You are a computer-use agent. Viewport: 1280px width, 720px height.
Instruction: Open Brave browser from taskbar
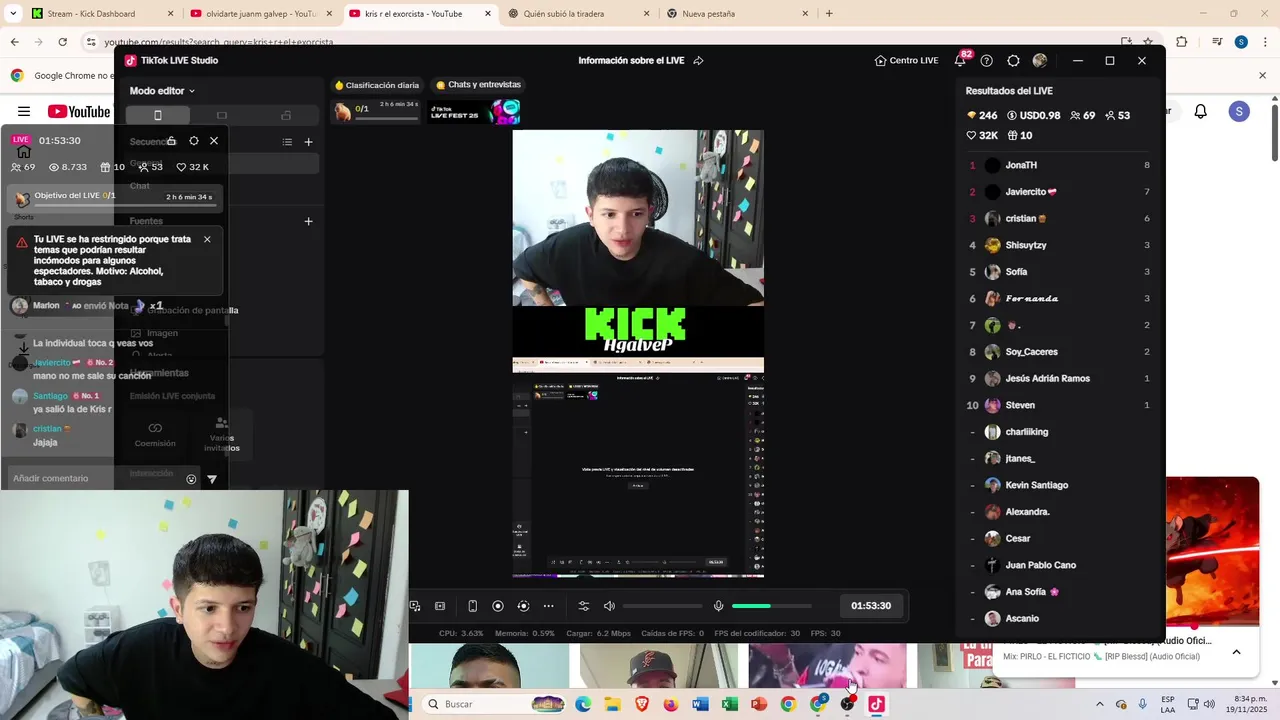point(642,704)
